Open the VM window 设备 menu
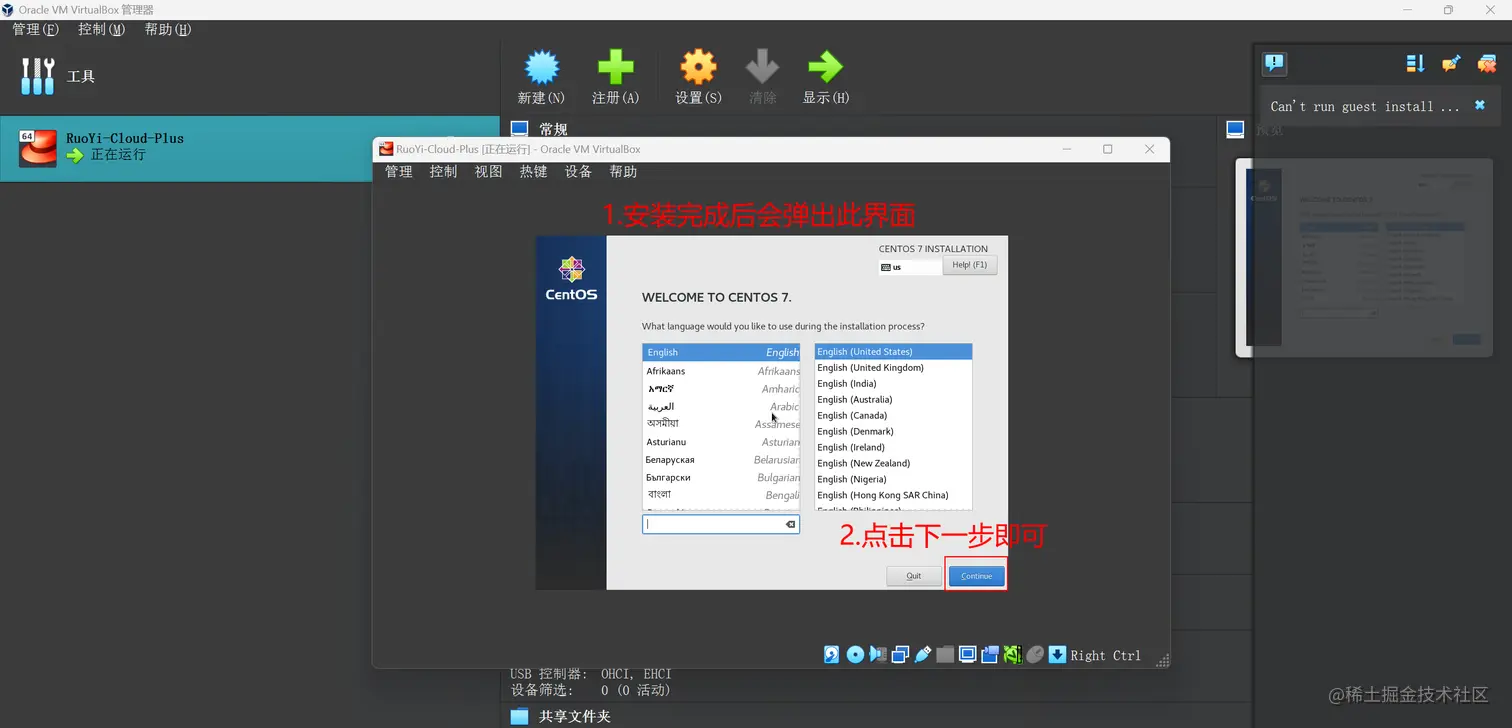 tap(578, 172)
